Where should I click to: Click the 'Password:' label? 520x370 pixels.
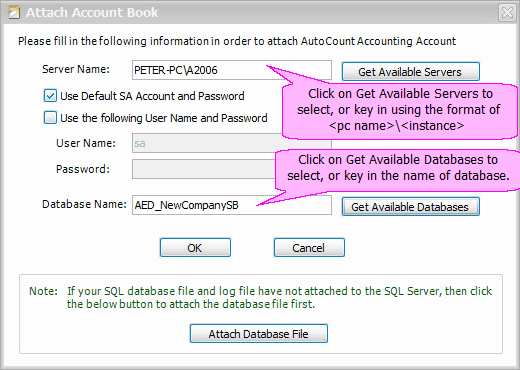tap(83, 169)
